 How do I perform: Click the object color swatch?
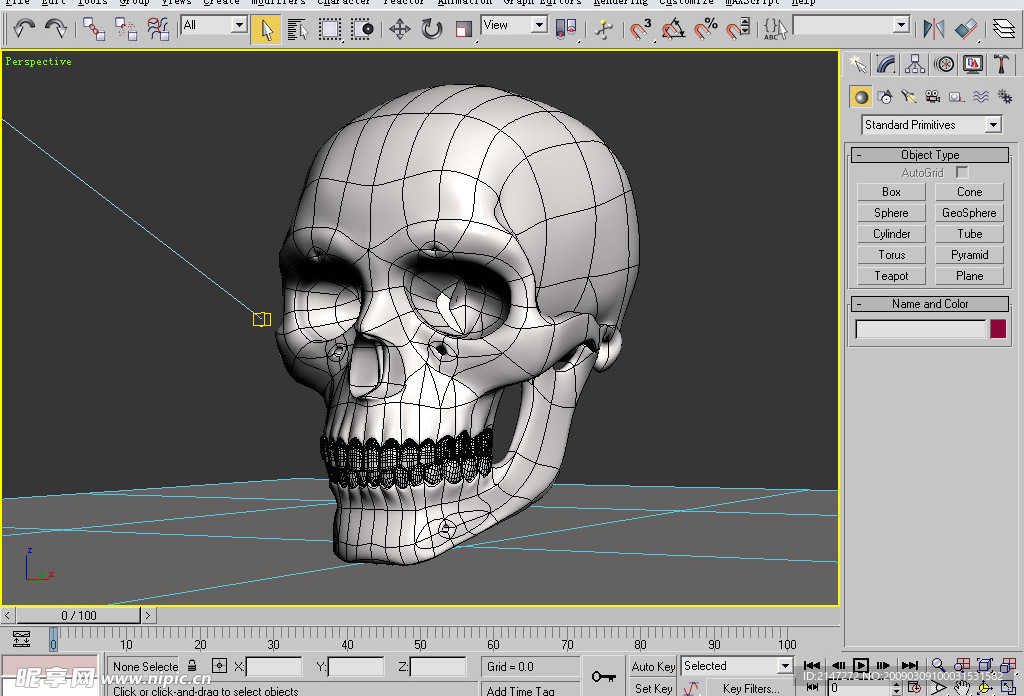point(998,328)
